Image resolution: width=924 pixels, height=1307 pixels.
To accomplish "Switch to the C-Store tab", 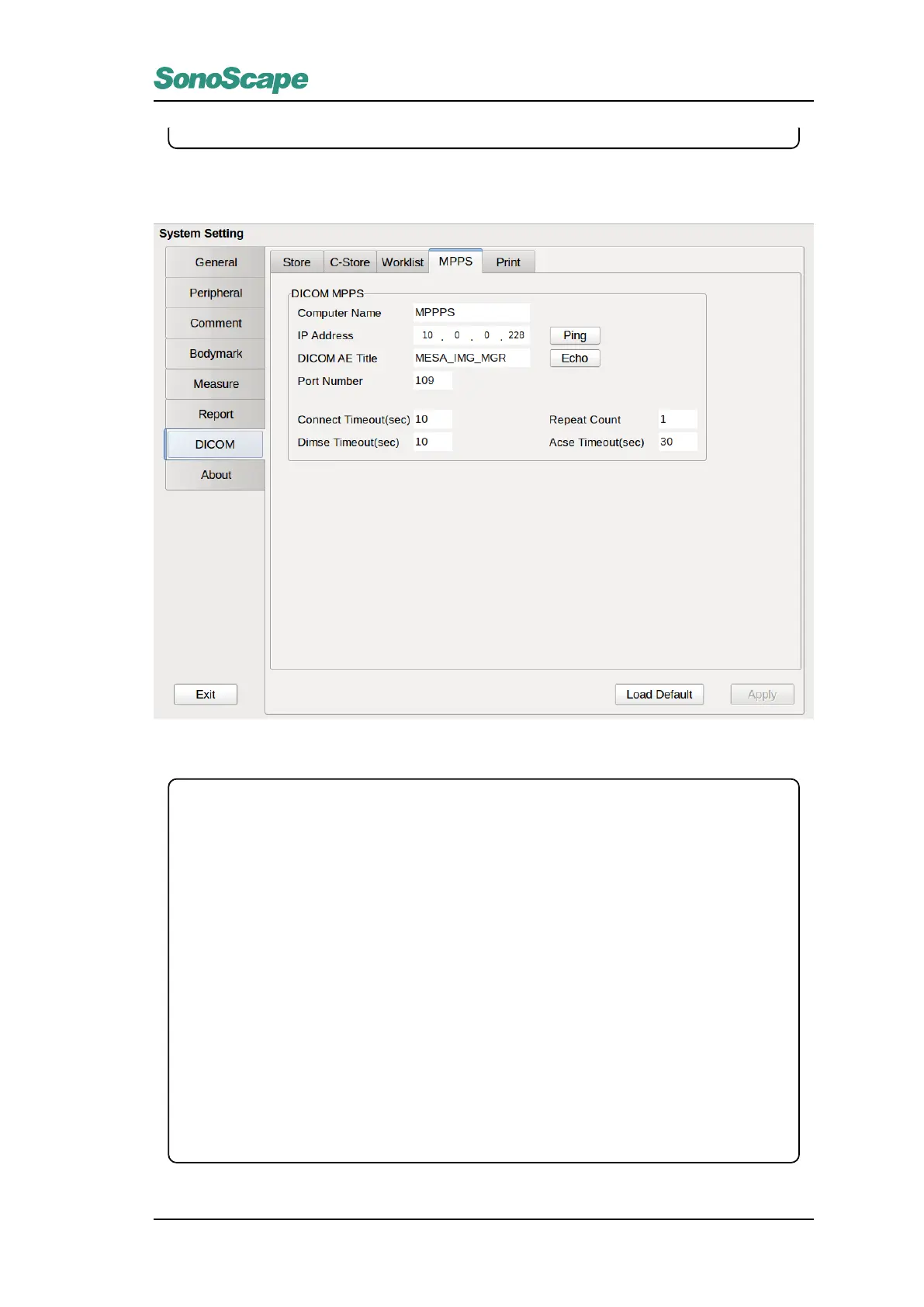I will coord(350,262).
